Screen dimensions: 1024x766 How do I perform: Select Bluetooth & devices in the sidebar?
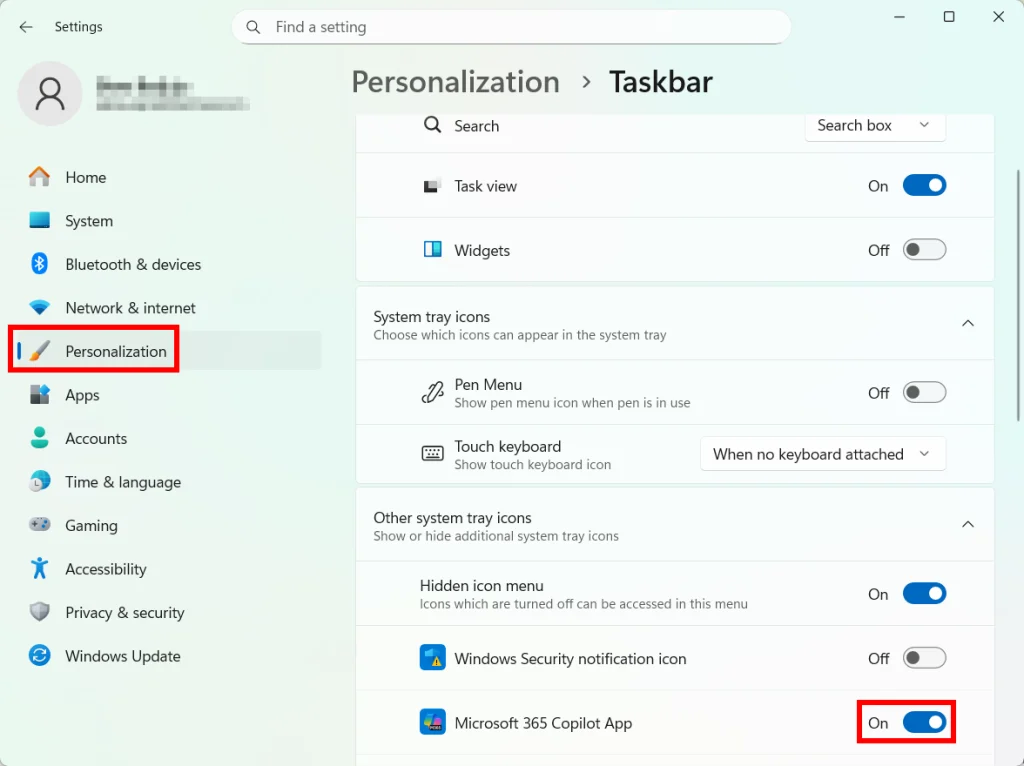coord(133,264)
